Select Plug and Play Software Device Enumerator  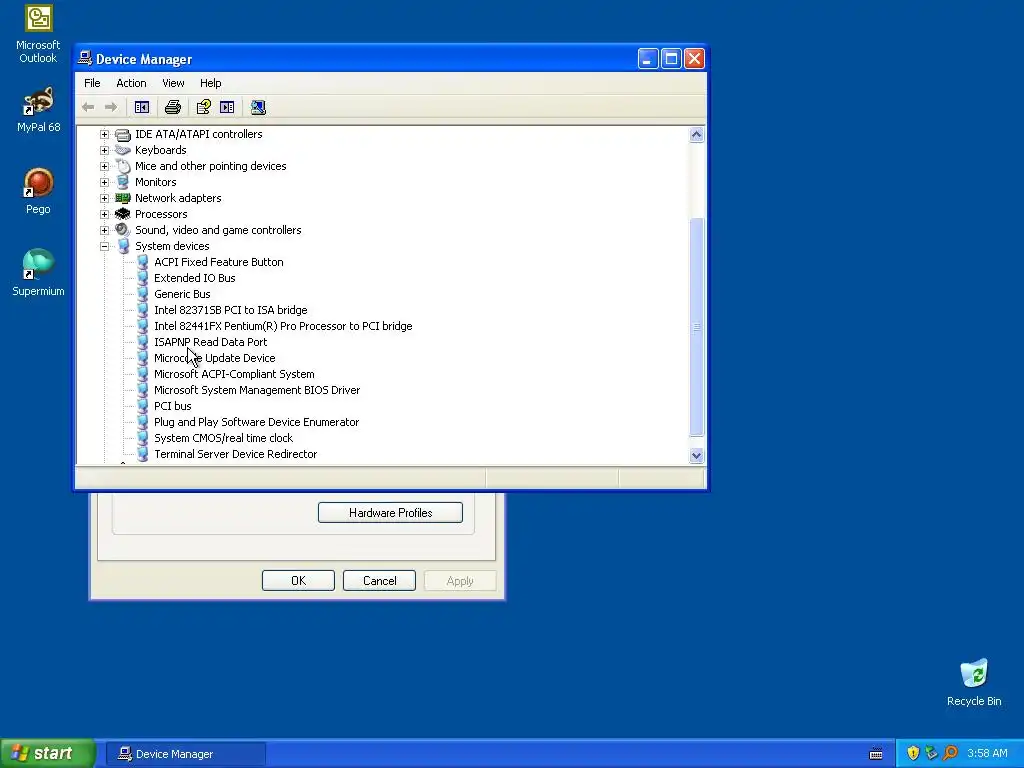coord(256,422)
